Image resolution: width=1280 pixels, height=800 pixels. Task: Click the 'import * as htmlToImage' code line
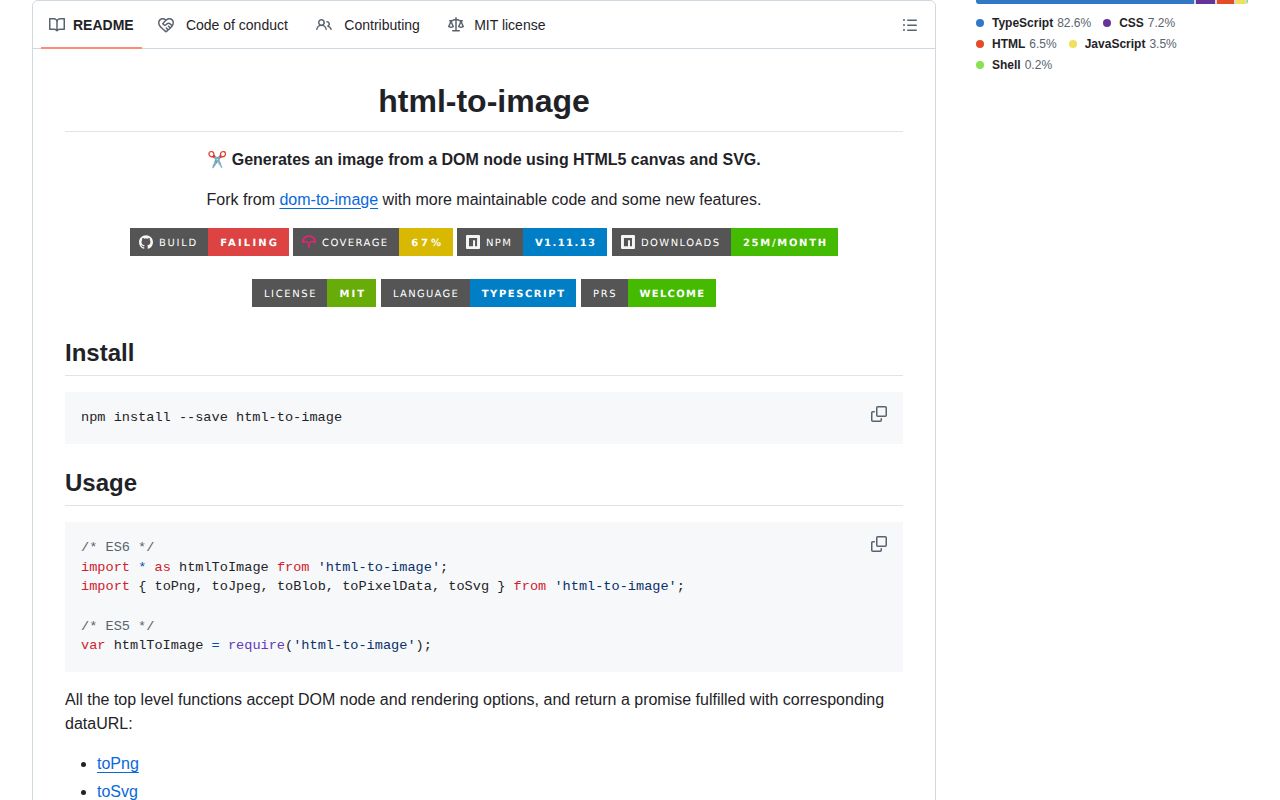tap(264, 567)
